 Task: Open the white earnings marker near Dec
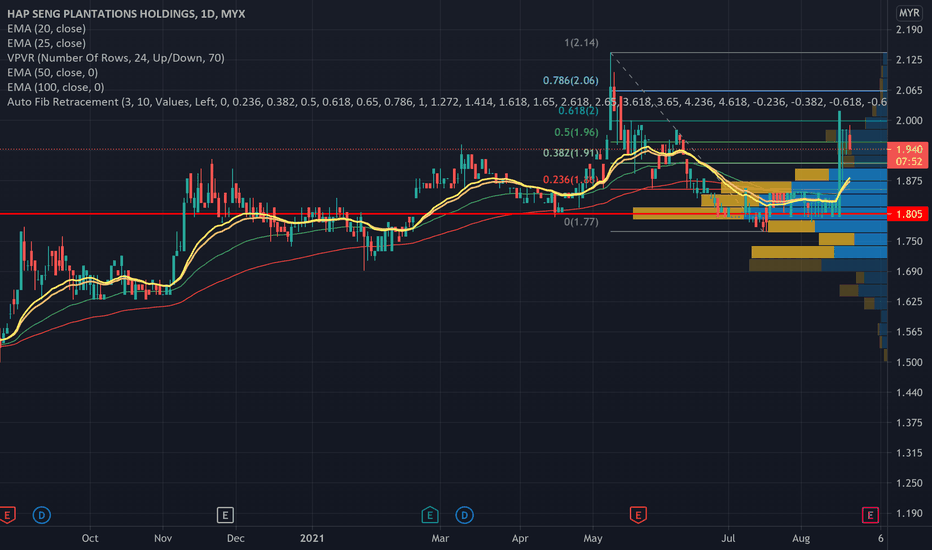pos(225,515)
